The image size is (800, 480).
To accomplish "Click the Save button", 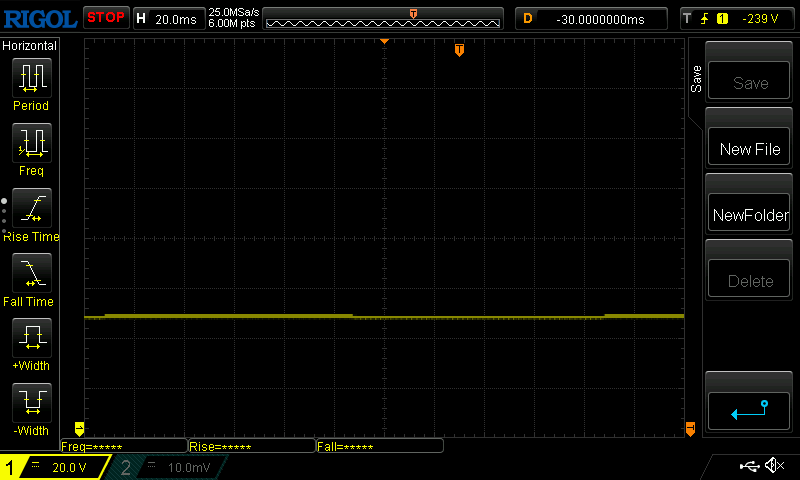I will [x=749, y=80].
